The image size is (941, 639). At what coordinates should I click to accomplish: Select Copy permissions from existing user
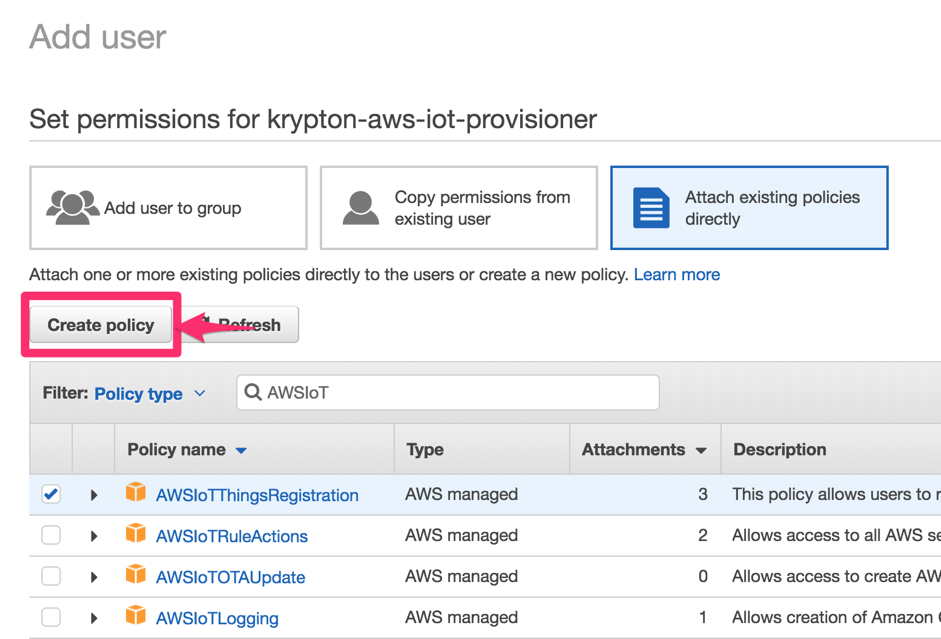pos(458,208)
